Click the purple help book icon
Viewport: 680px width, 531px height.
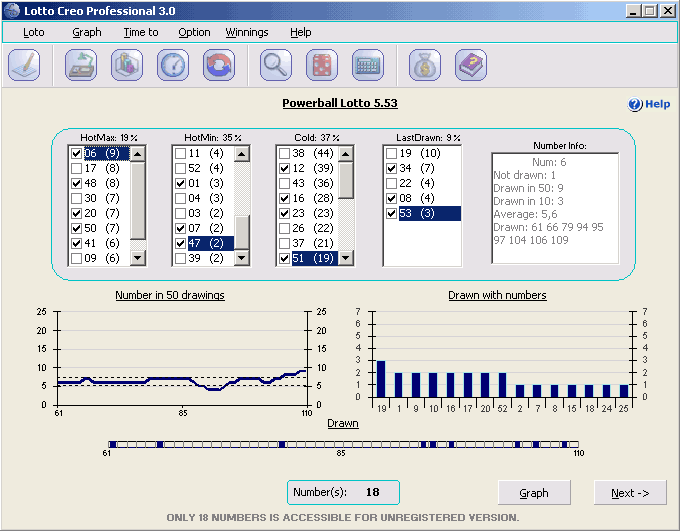point(471,65)
